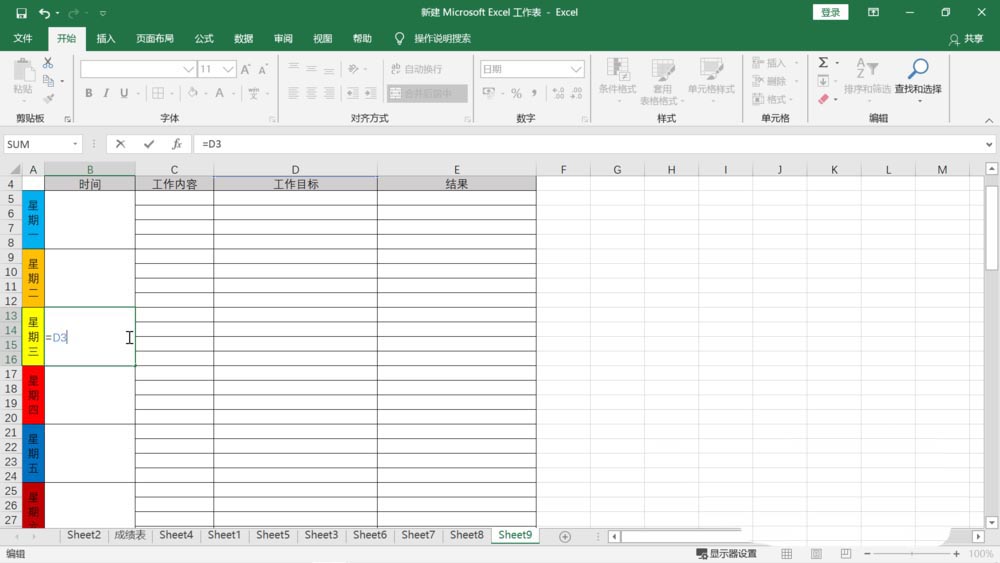The image size is (1000, 563).
Task: Open the 文件 File tab
Action: coord(23,38)
